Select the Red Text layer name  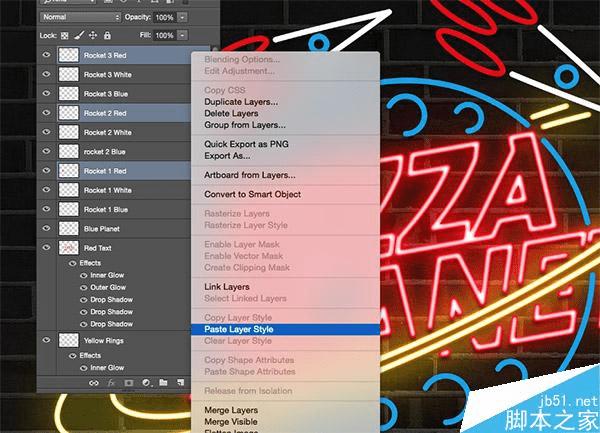coord(98,248)
